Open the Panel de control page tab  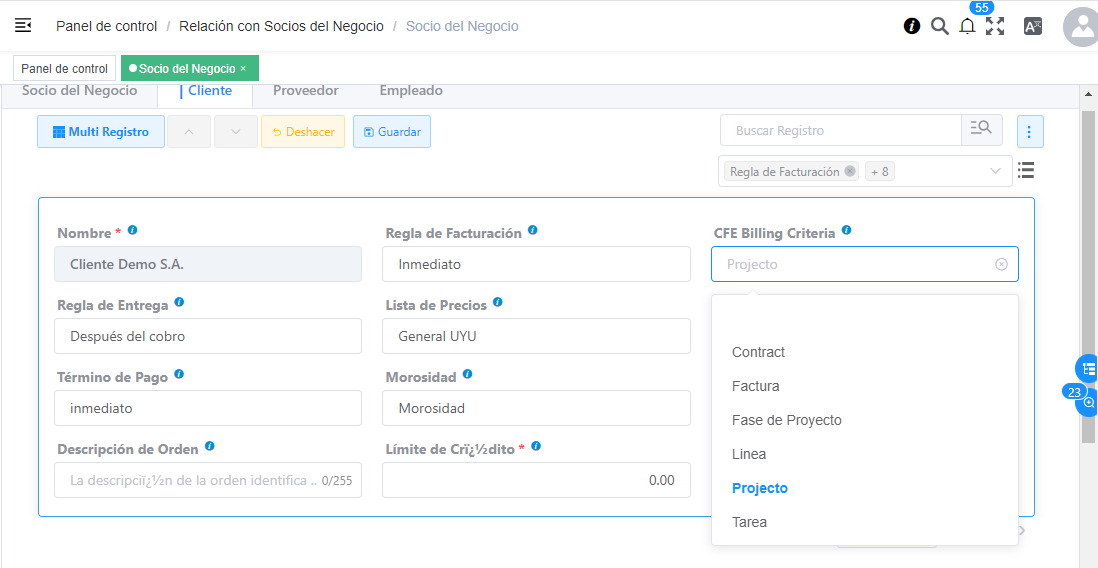click(x=64, y=69)
